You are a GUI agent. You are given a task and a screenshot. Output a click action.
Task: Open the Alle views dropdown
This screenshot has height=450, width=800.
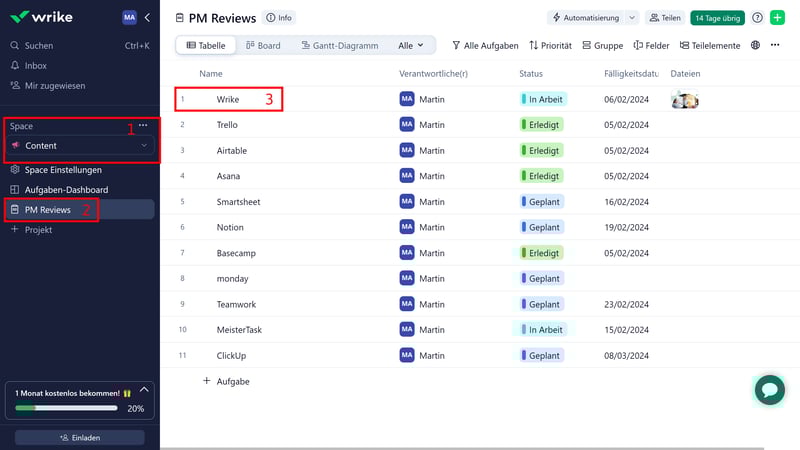[410, 46]
